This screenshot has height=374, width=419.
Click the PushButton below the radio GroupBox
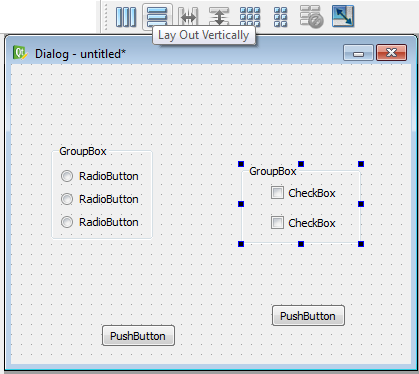click(x=138, y=336)
